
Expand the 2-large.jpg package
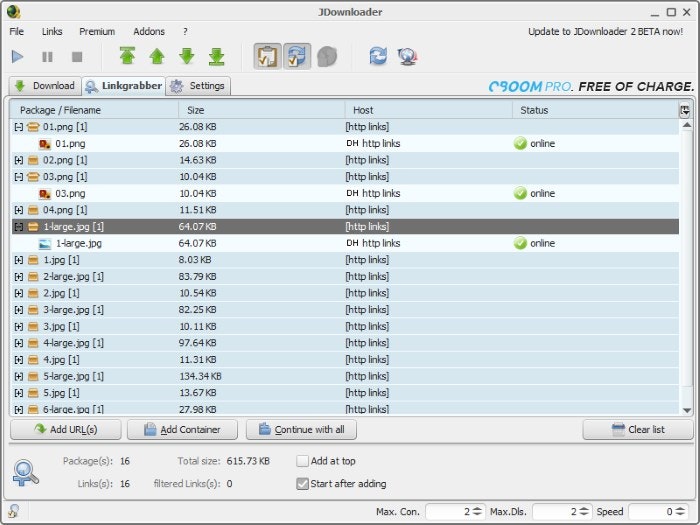(x=18, y=277)
